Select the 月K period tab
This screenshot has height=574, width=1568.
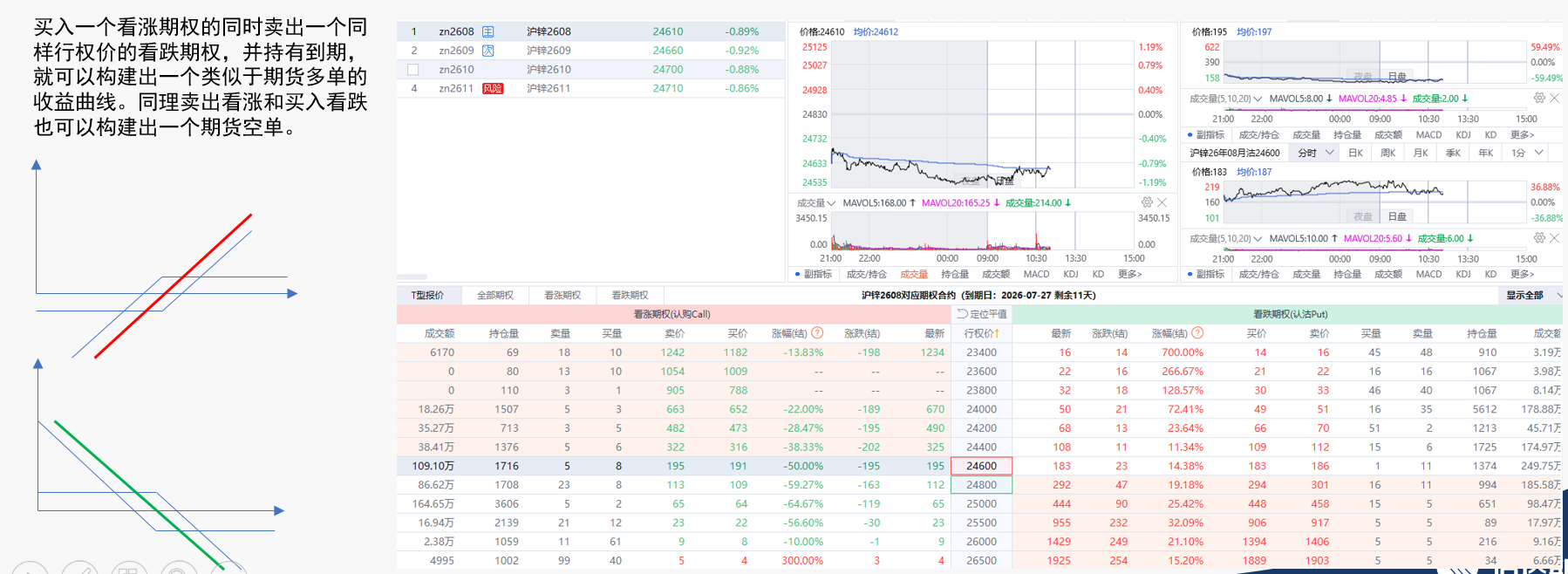(x=1421, y=153)
